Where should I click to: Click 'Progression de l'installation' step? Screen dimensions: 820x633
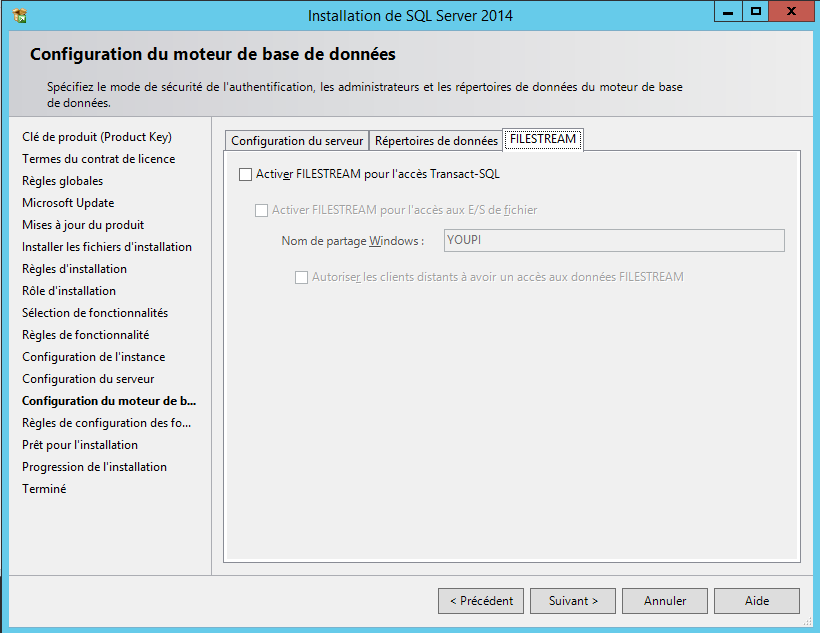click(94, 467)
